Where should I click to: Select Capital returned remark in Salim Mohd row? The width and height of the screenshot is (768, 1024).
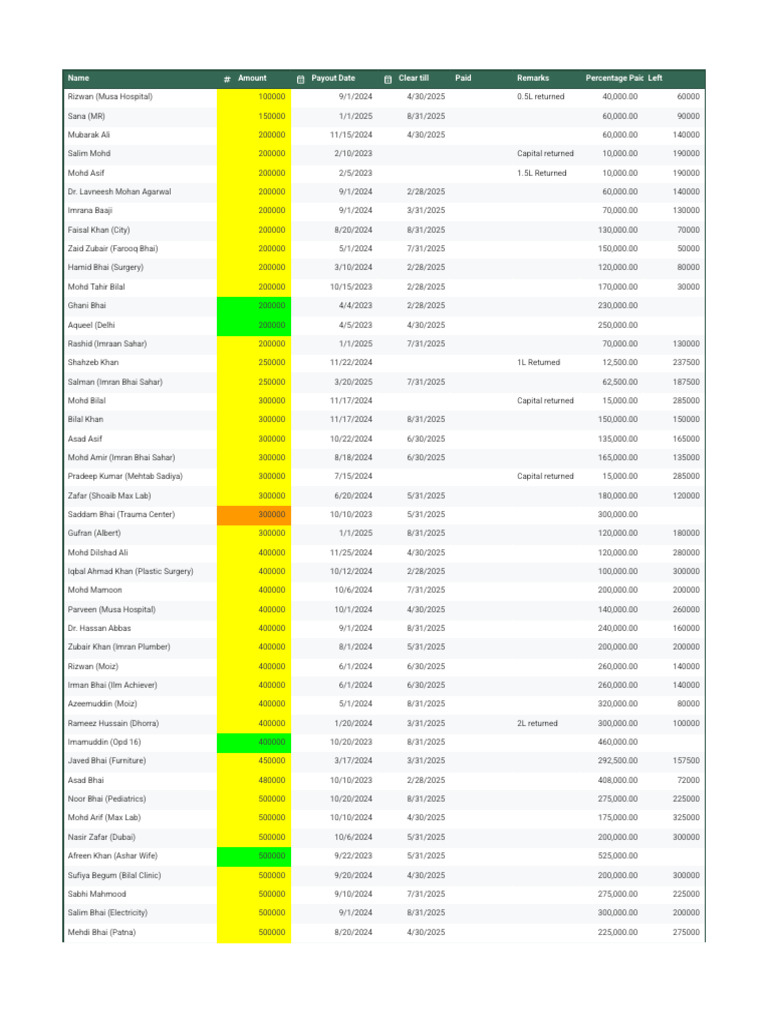pos(545,153)
